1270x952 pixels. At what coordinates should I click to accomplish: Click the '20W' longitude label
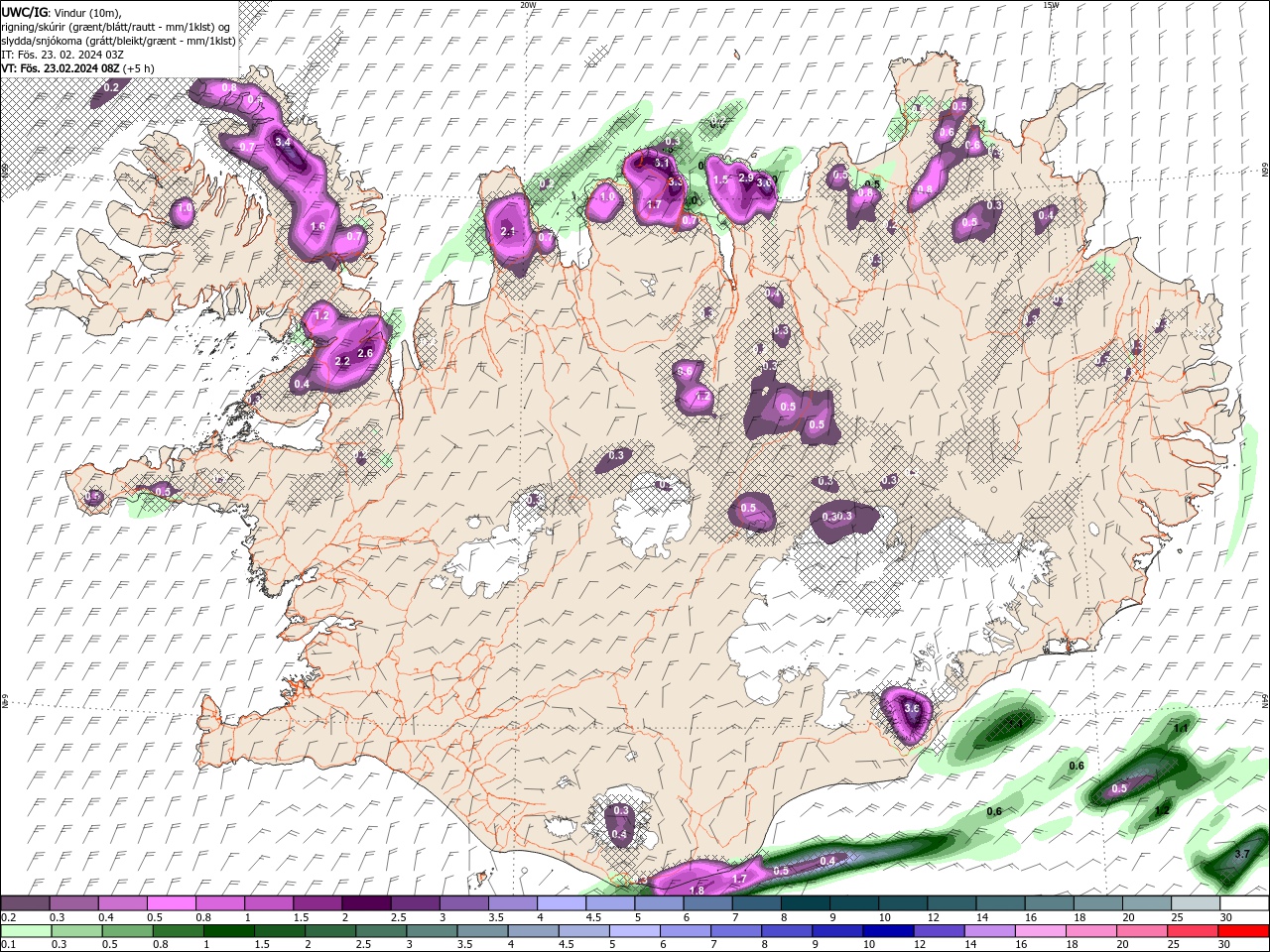click(x=528, y=5)
